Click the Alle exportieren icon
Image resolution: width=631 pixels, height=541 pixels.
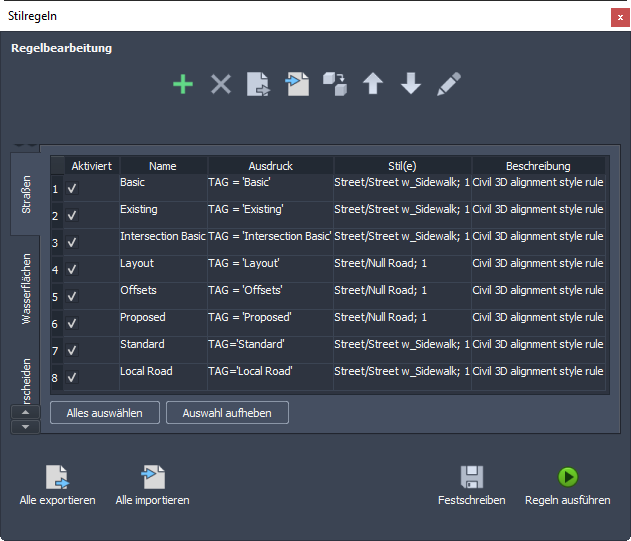pyautogui.click(x=57, y=477)
